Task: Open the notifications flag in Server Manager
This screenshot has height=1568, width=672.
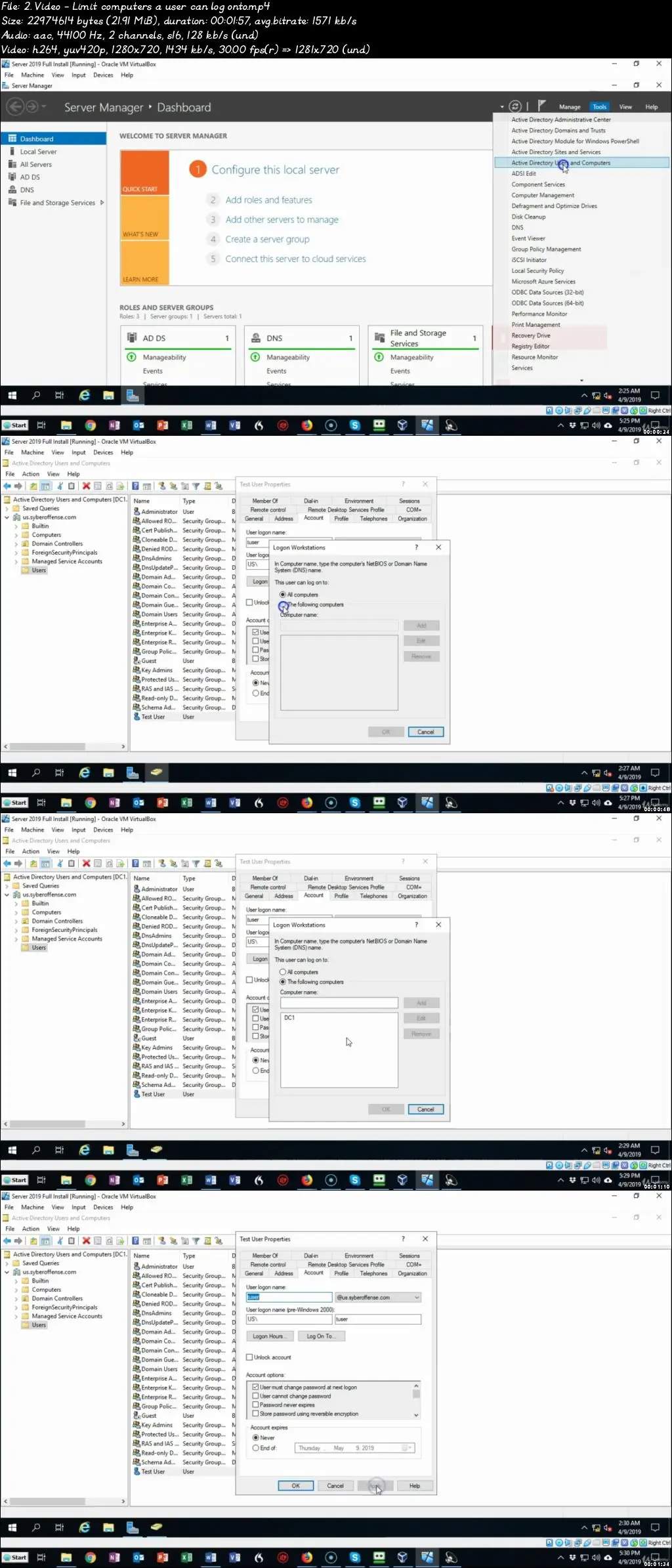Action: point(541,106)
